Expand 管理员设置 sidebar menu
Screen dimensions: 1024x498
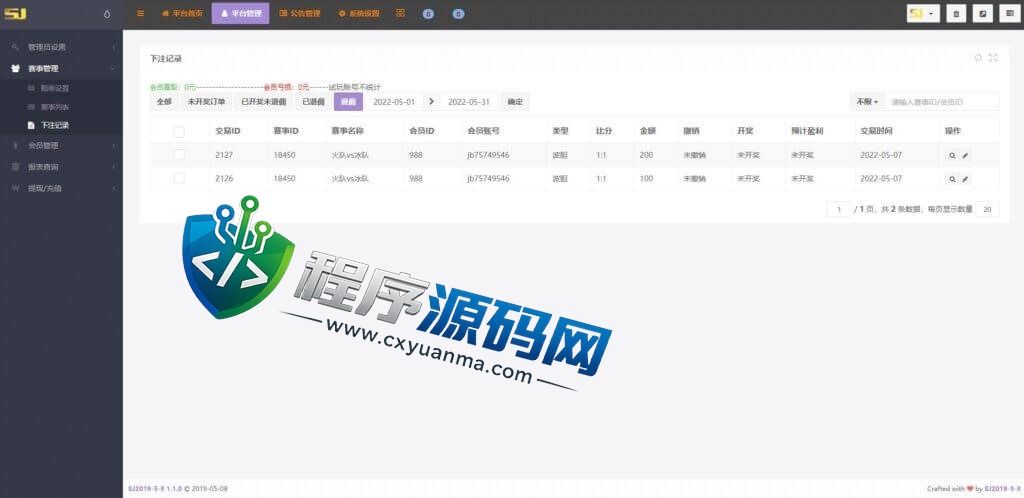click(61, 47)
